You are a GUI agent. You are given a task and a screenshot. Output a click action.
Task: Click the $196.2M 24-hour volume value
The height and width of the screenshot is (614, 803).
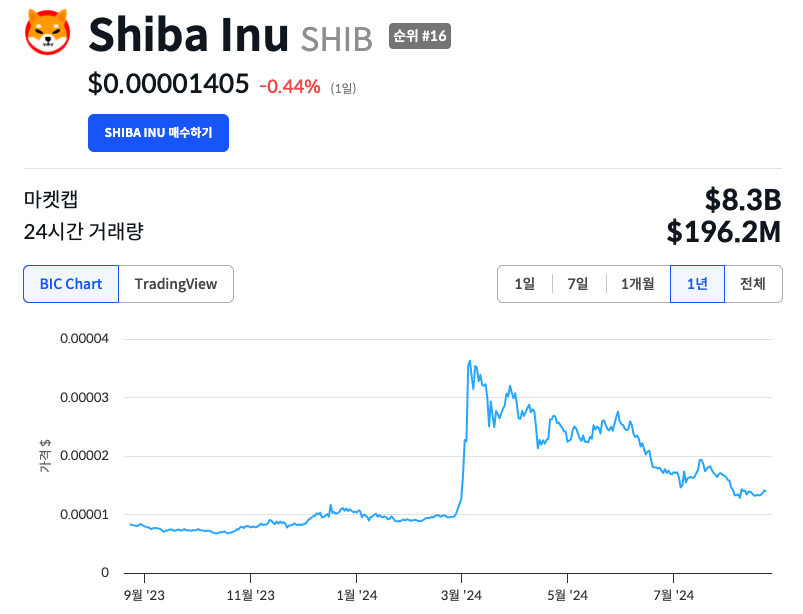coord(723,232)
